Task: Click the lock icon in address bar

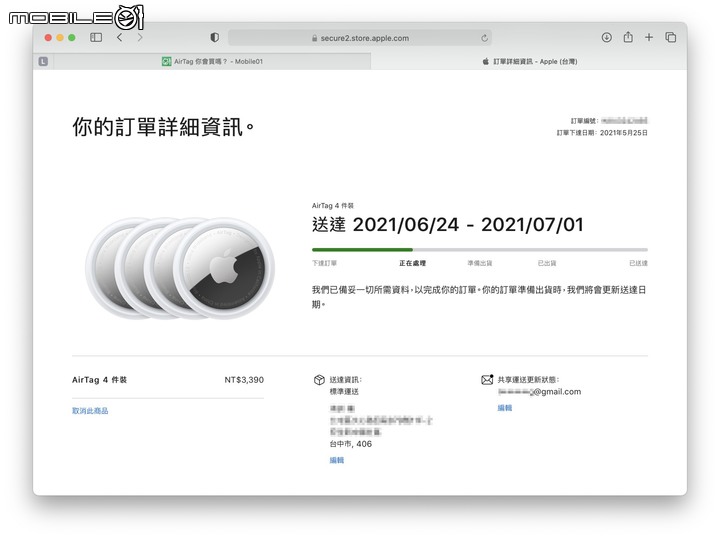Action: pyautogui.click(x=315, y=38)
